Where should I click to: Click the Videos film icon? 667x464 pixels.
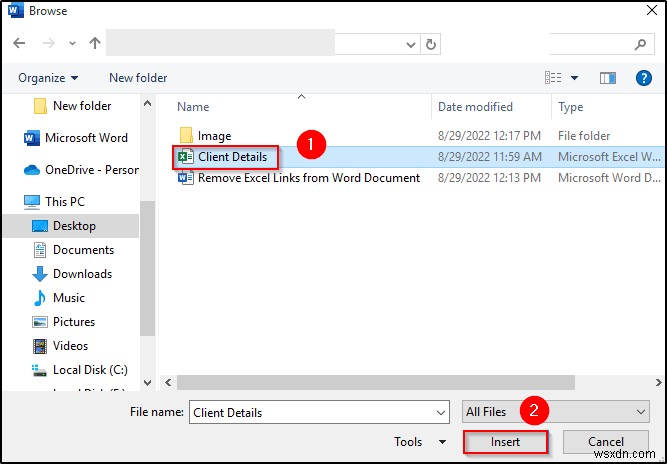coord(40,346)
